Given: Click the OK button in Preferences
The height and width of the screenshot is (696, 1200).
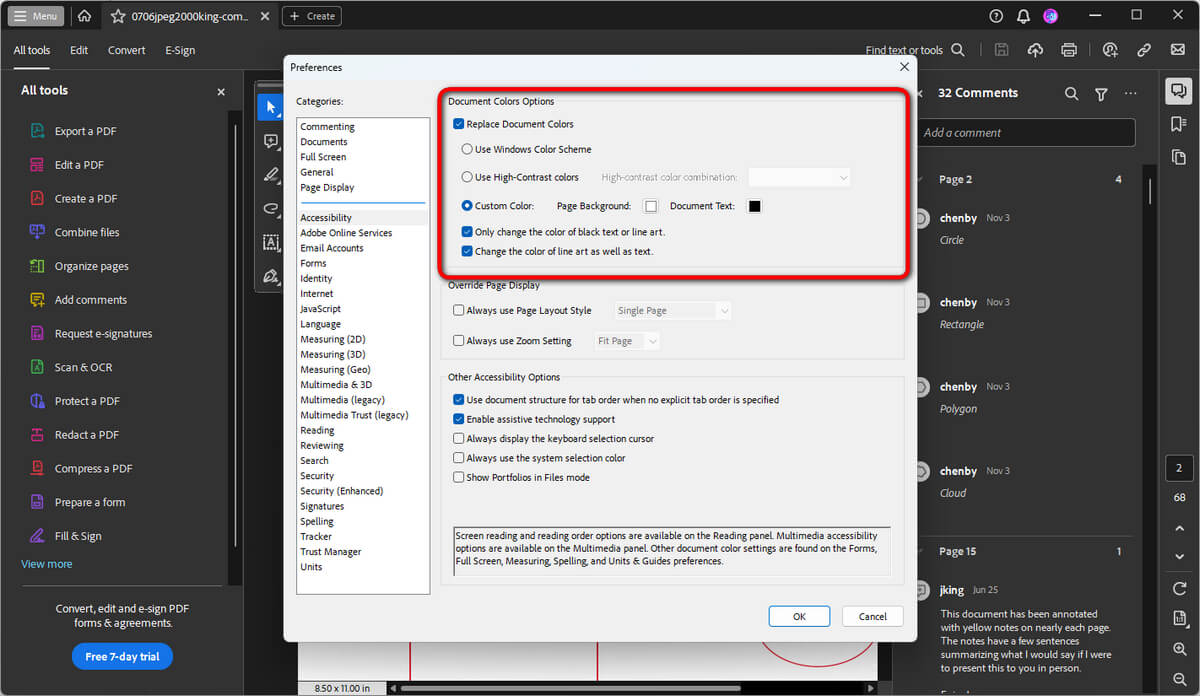Looking at the screenshot, I should pyautogui.click(x=799, y=616).
